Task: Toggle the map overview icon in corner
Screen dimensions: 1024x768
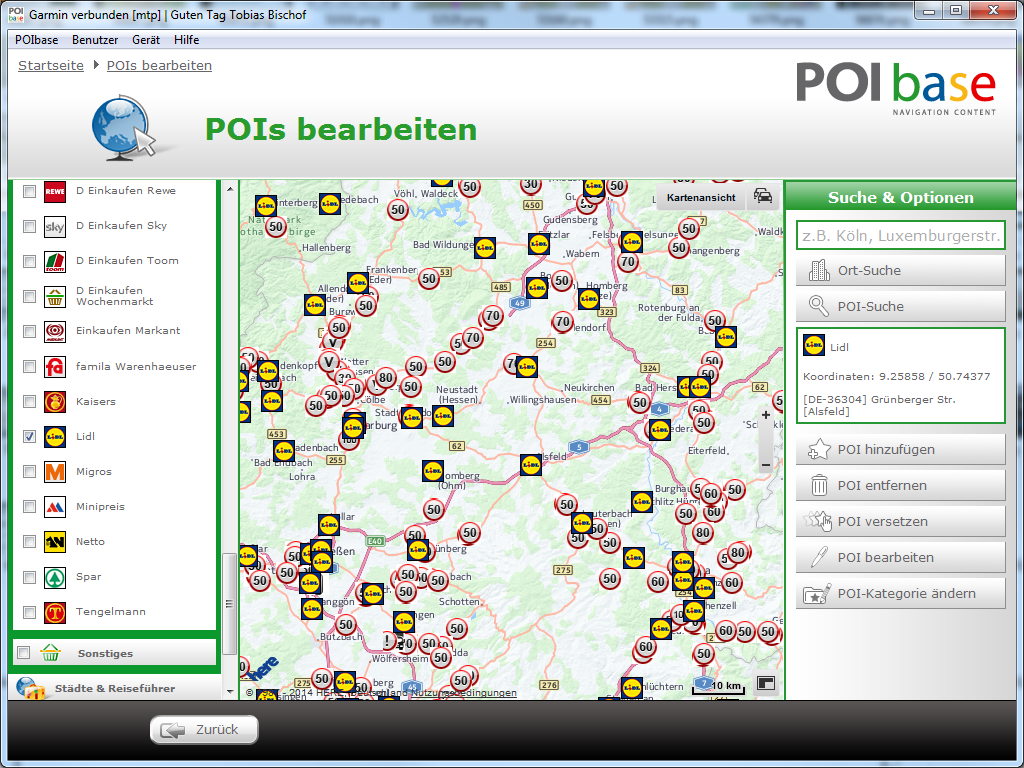Action: pos(766,684)
